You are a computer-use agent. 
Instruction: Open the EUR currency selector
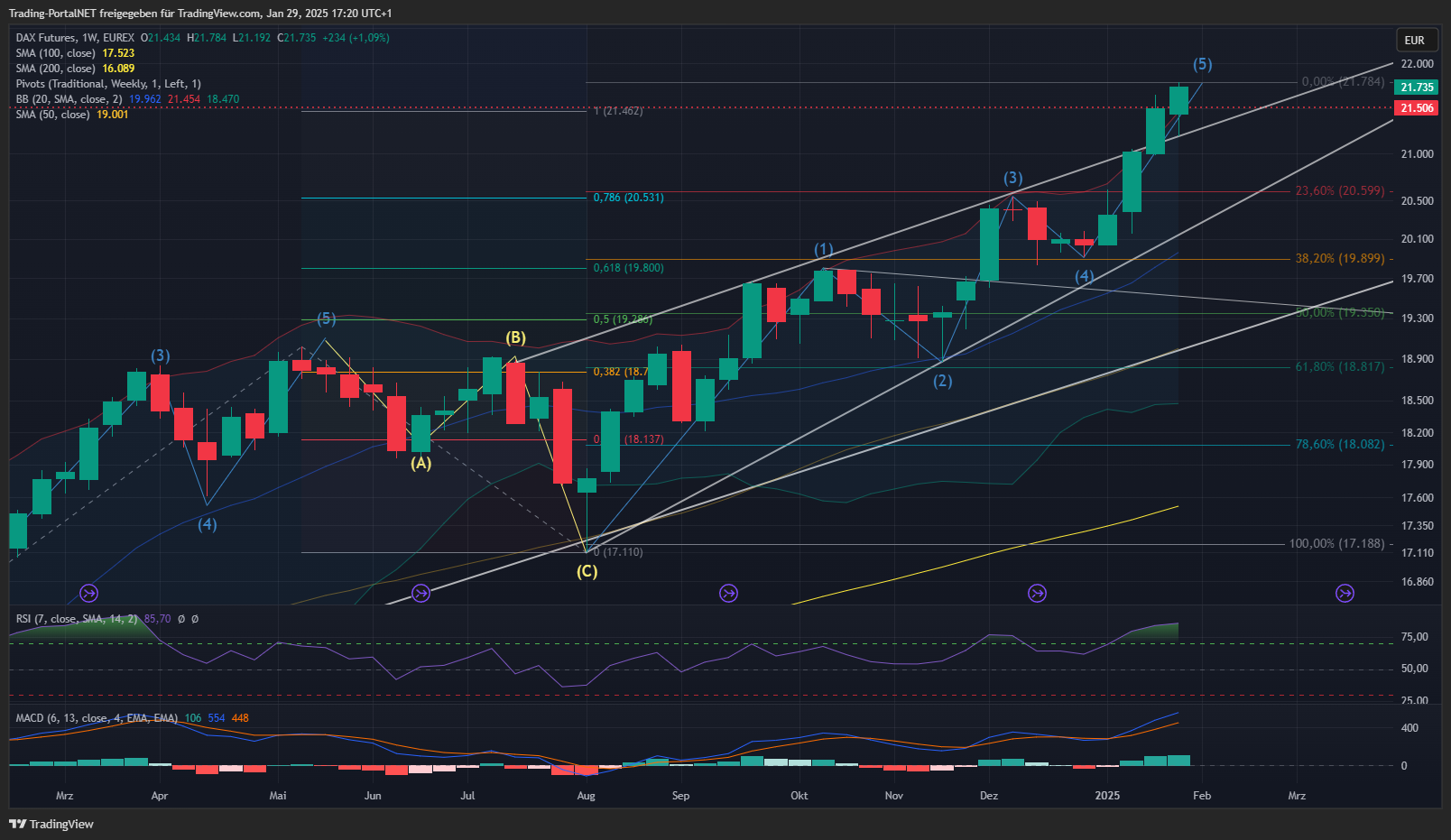pyautogui.click(x=1414, y=41)
